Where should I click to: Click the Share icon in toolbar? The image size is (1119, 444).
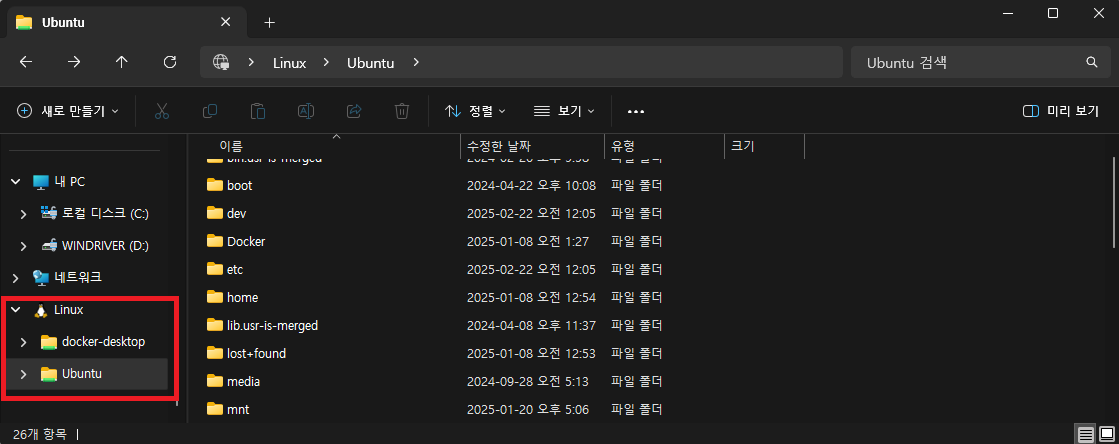pos(353,111)
